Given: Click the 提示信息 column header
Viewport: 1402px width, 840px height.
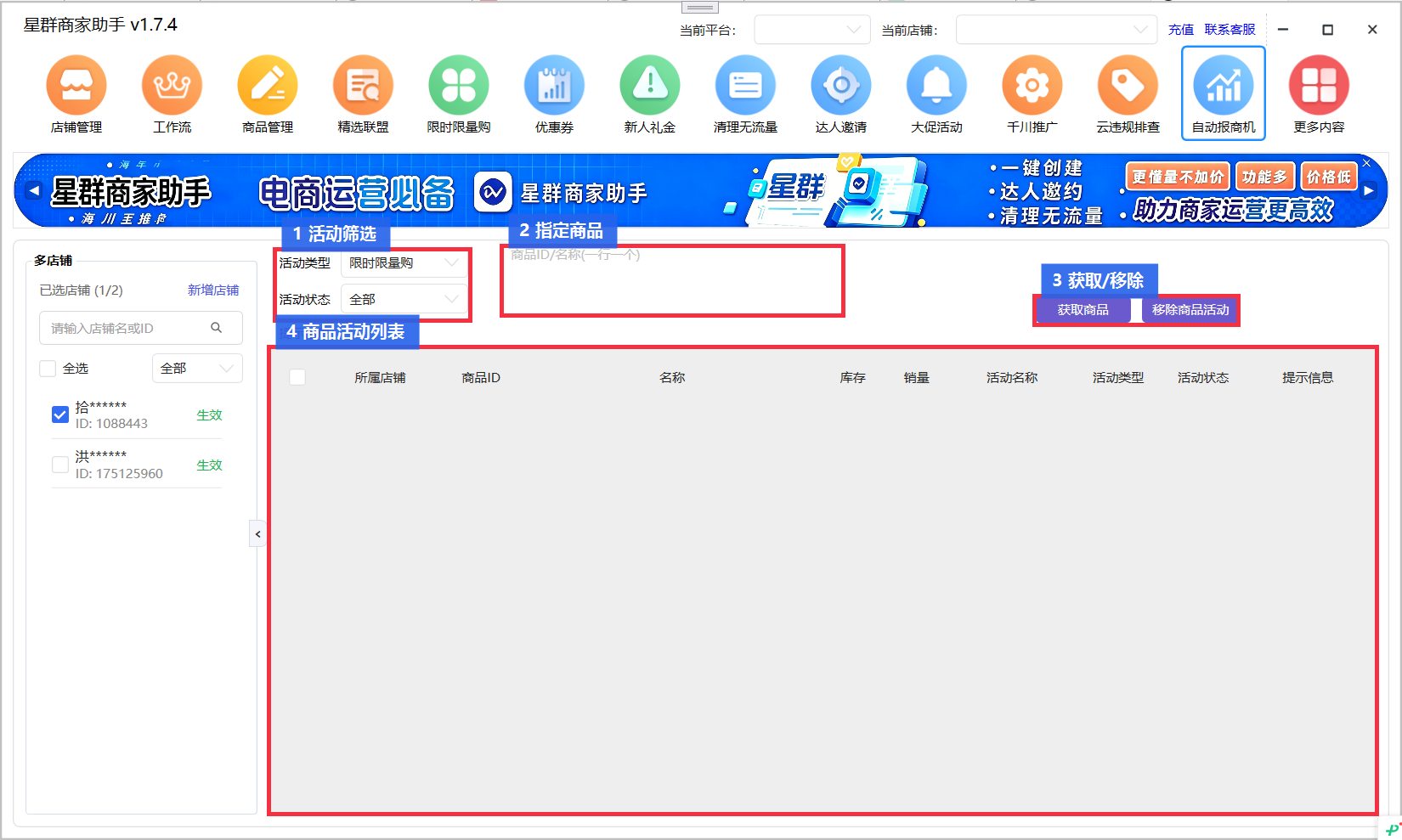Looking at the screenshot, I should point(1308,378).
